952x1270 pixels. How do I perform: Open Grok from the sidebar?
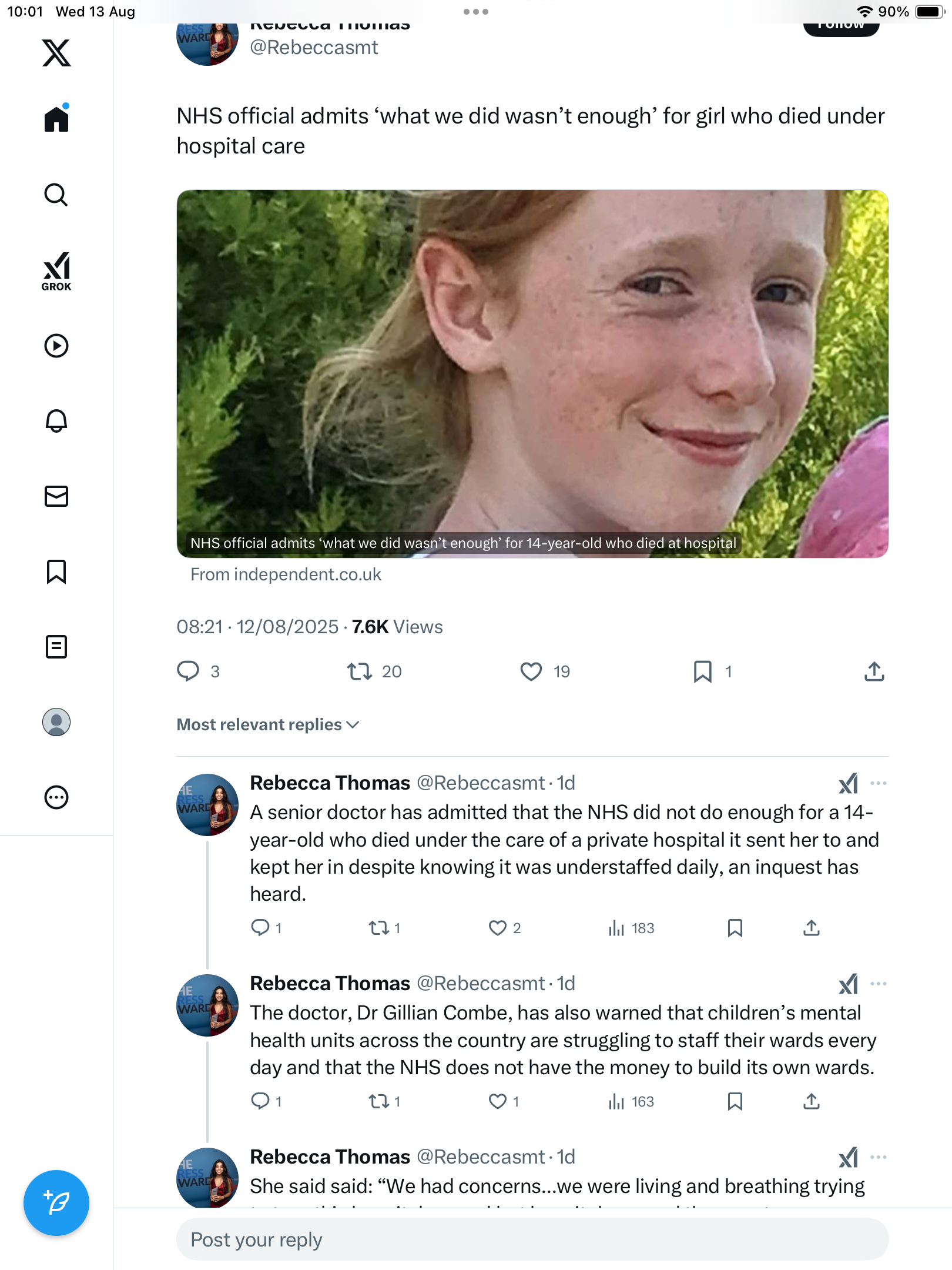(x=56, y=271)
